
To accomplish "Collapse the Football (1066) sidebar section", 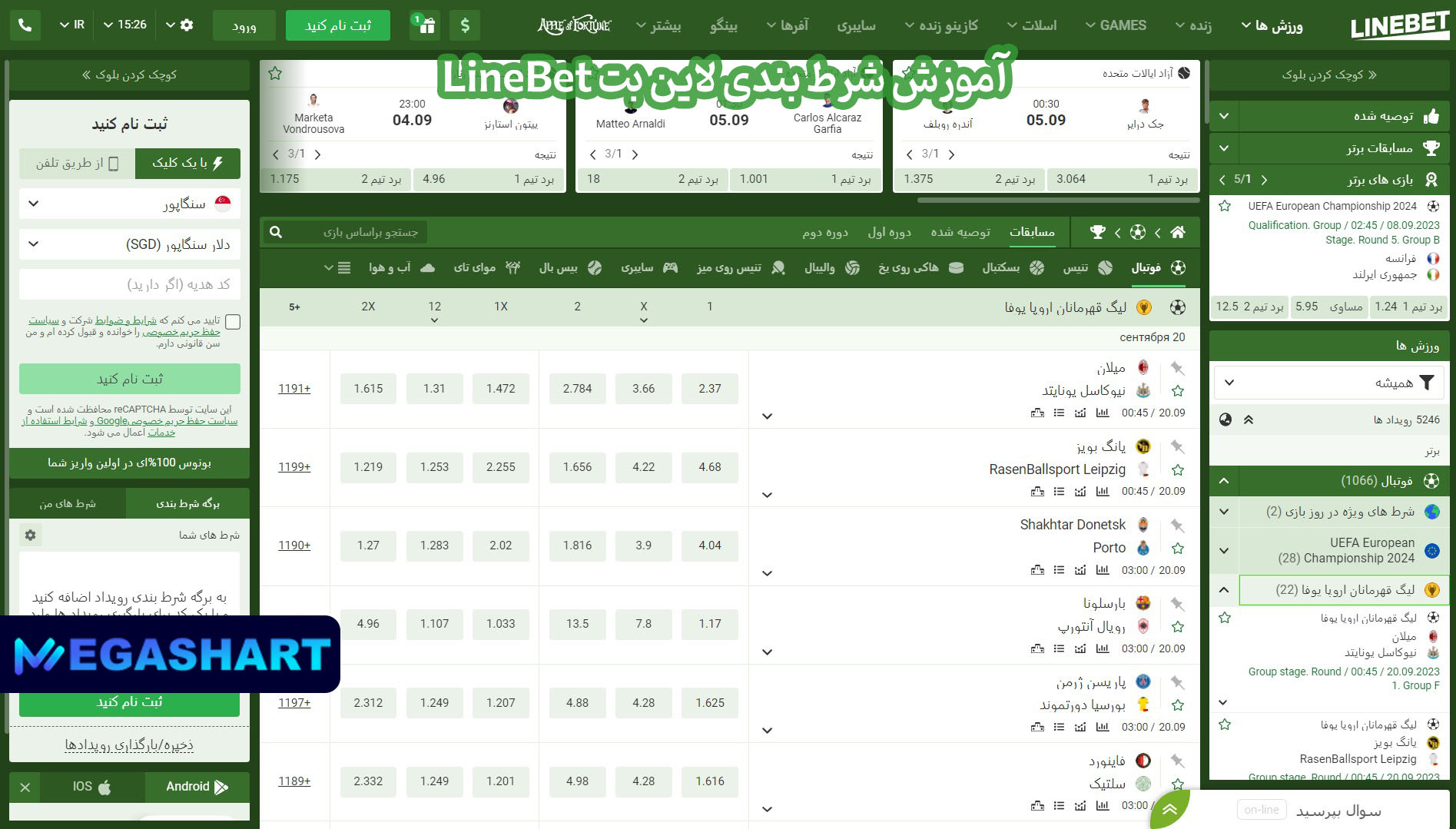I will coord(1224,481).
